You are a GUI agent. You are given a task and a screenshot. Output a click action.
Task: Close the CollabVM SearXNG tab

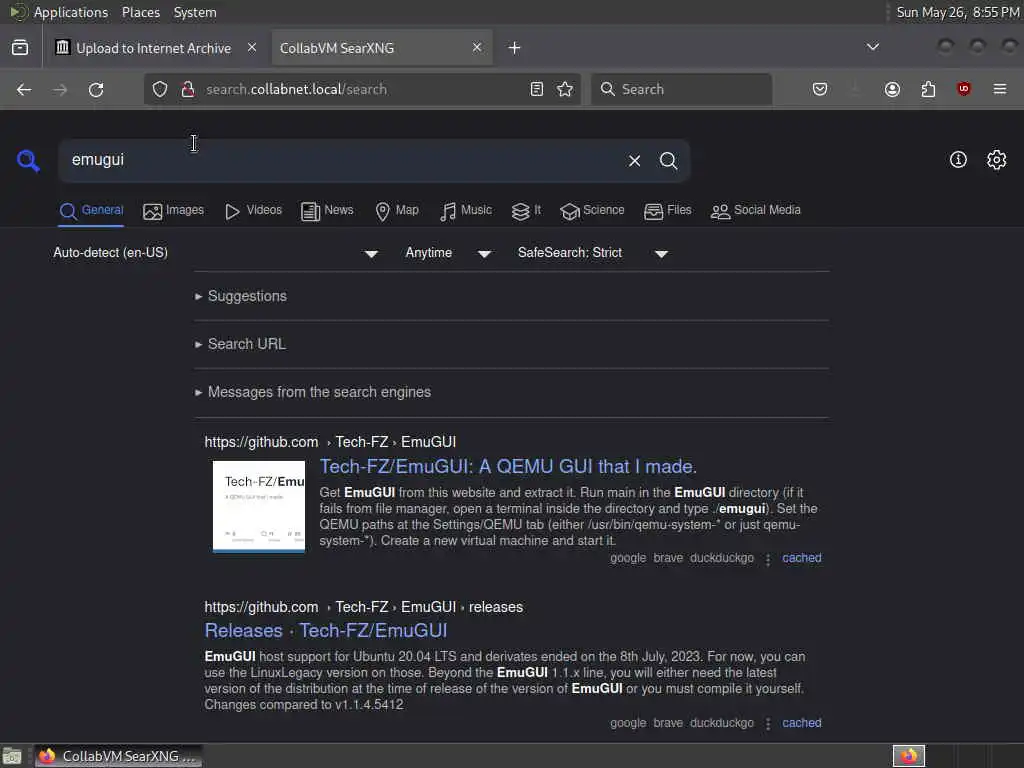click(477, 48)
